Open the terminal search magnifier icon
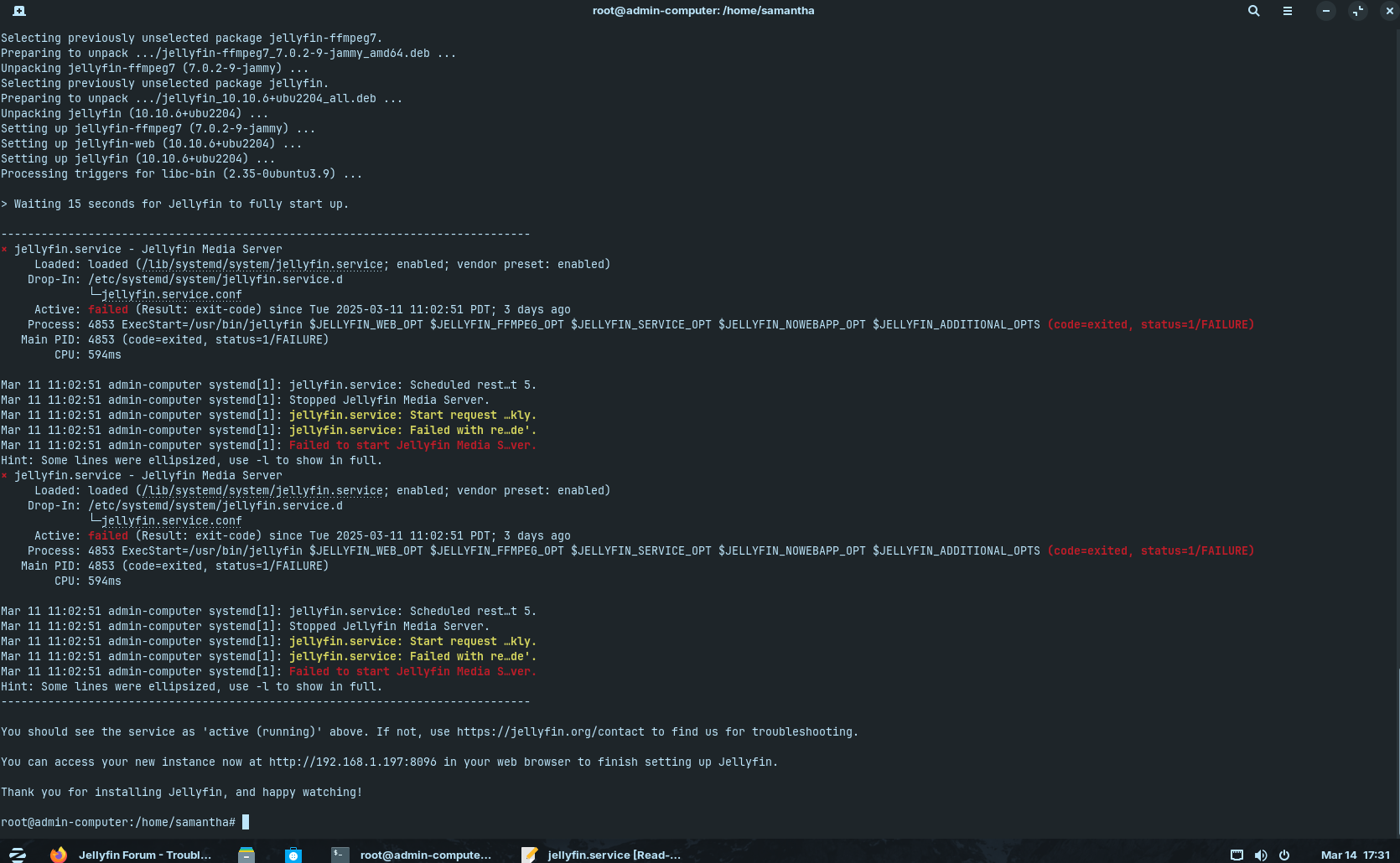Image resolution: width=1400 pixels, height=863 pixels. 1253,11
